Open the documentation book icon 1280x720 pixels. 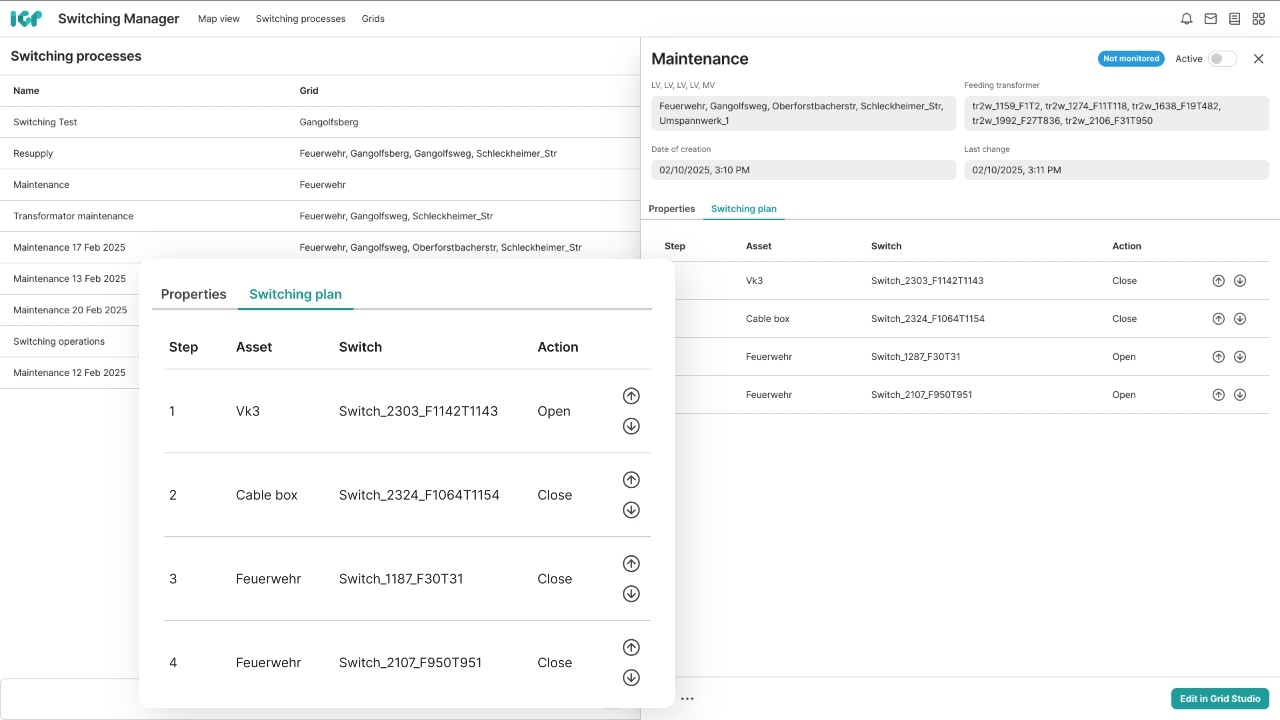1234,18
